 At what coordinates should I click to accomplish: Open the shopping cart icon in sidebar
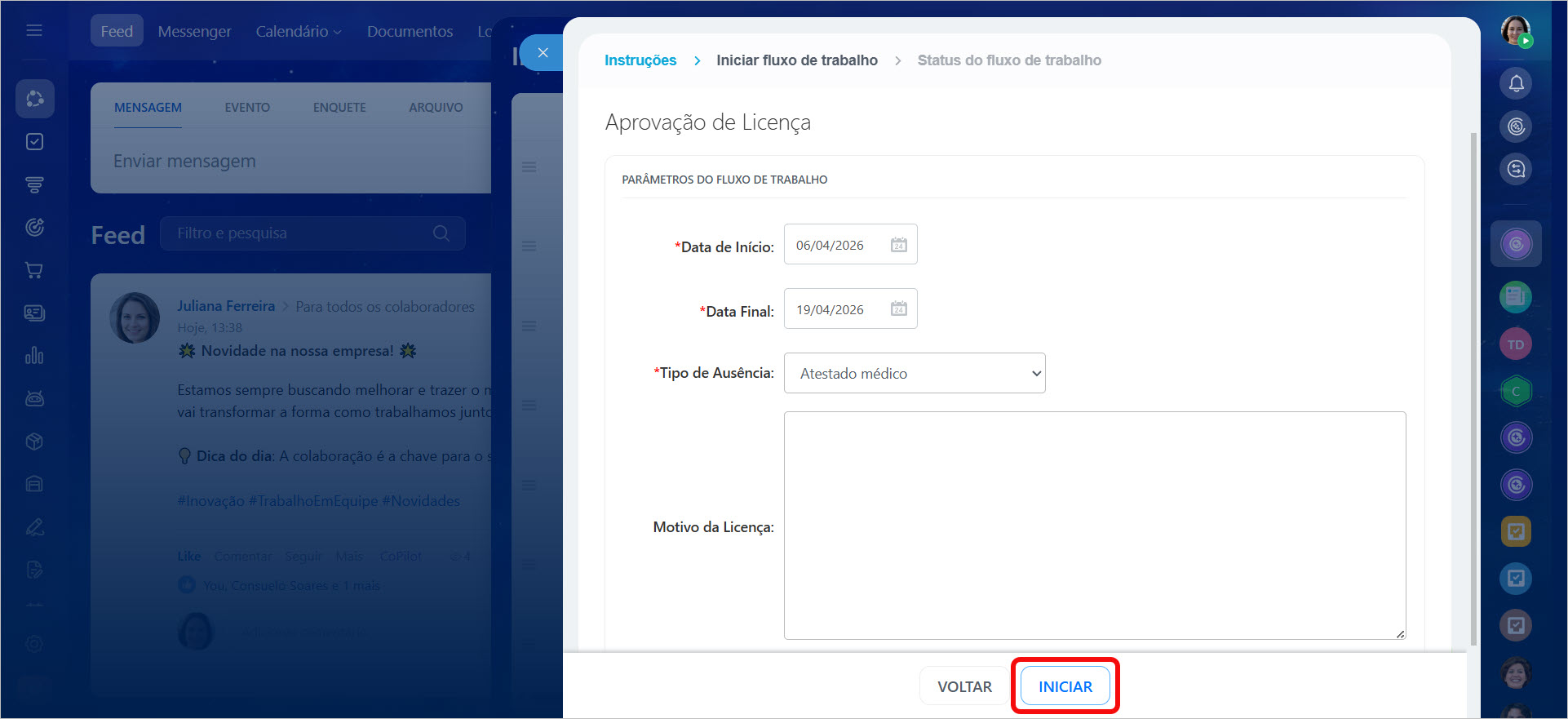34,270
